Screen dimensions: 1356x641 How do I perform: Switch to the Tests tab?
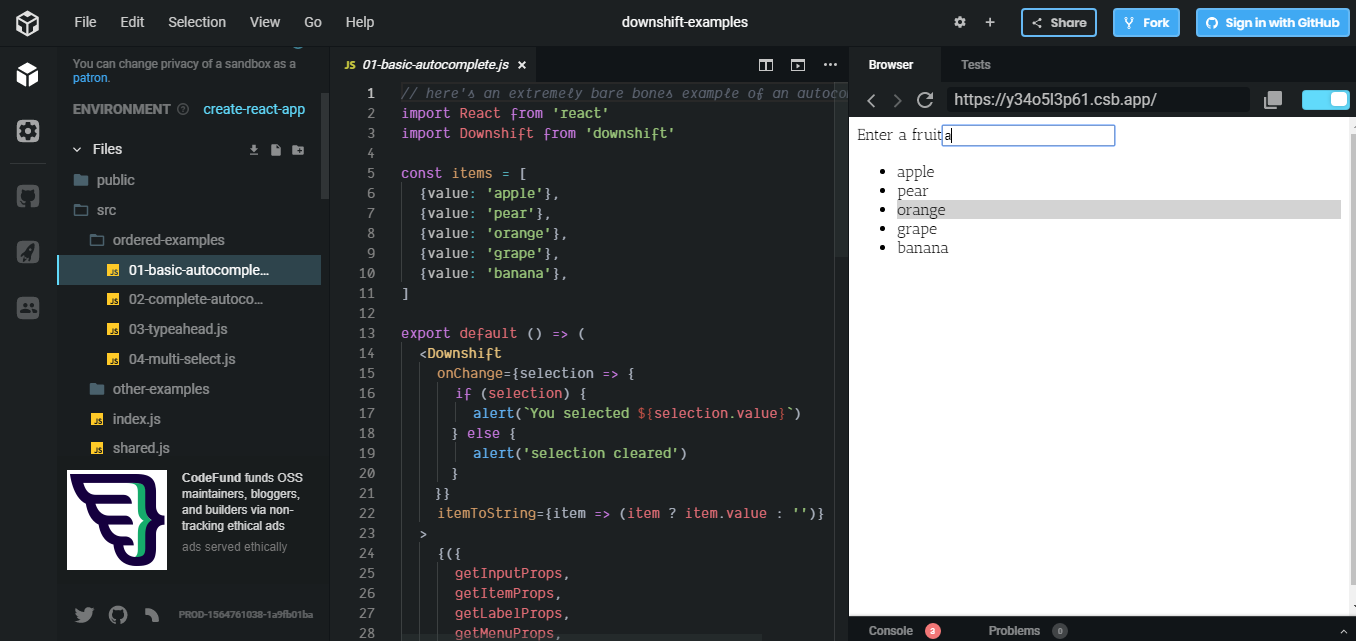click(976, 65)
